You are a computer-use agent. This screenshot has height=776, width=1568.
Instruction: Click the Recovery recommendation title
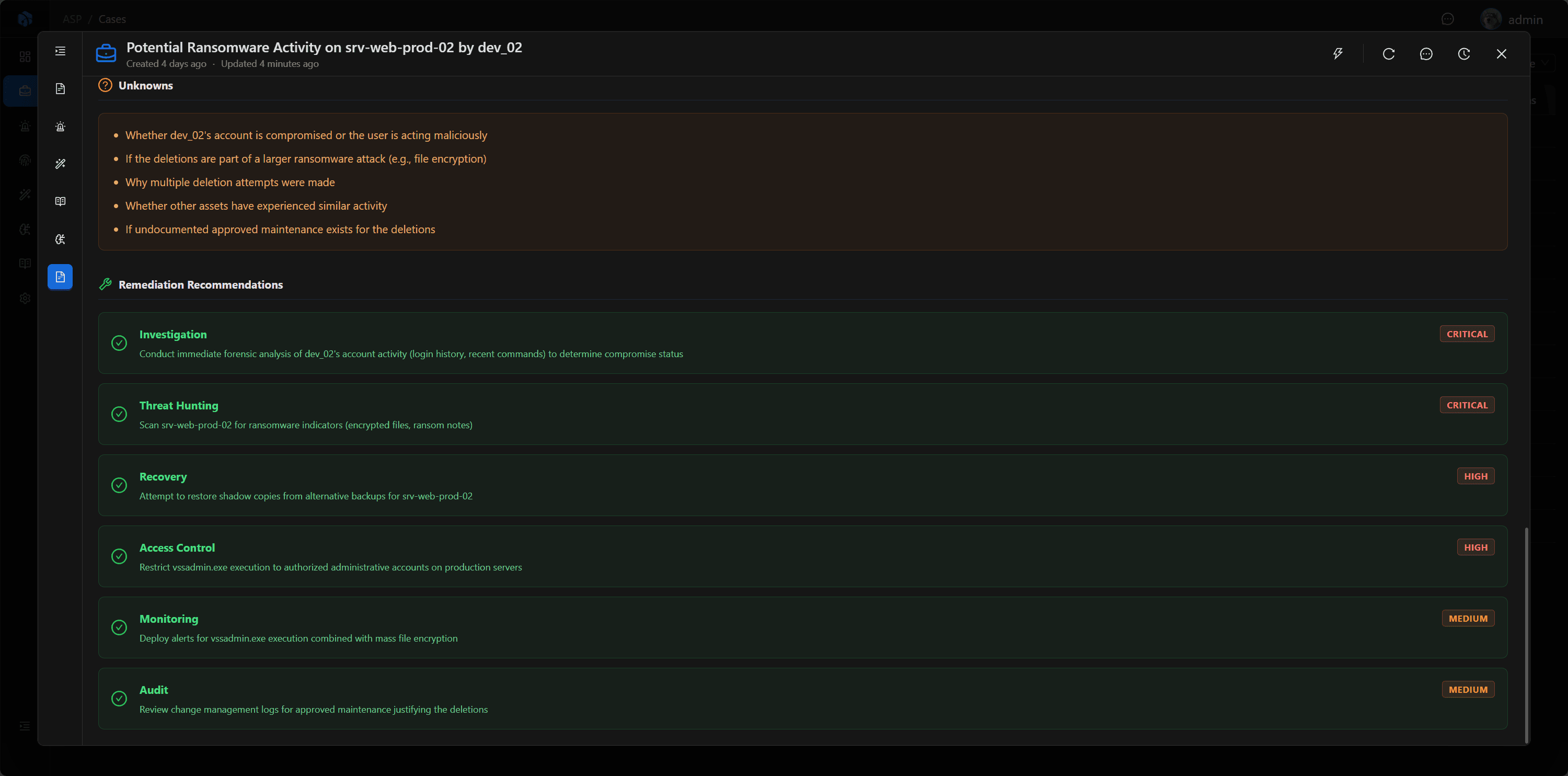(163, 477)
